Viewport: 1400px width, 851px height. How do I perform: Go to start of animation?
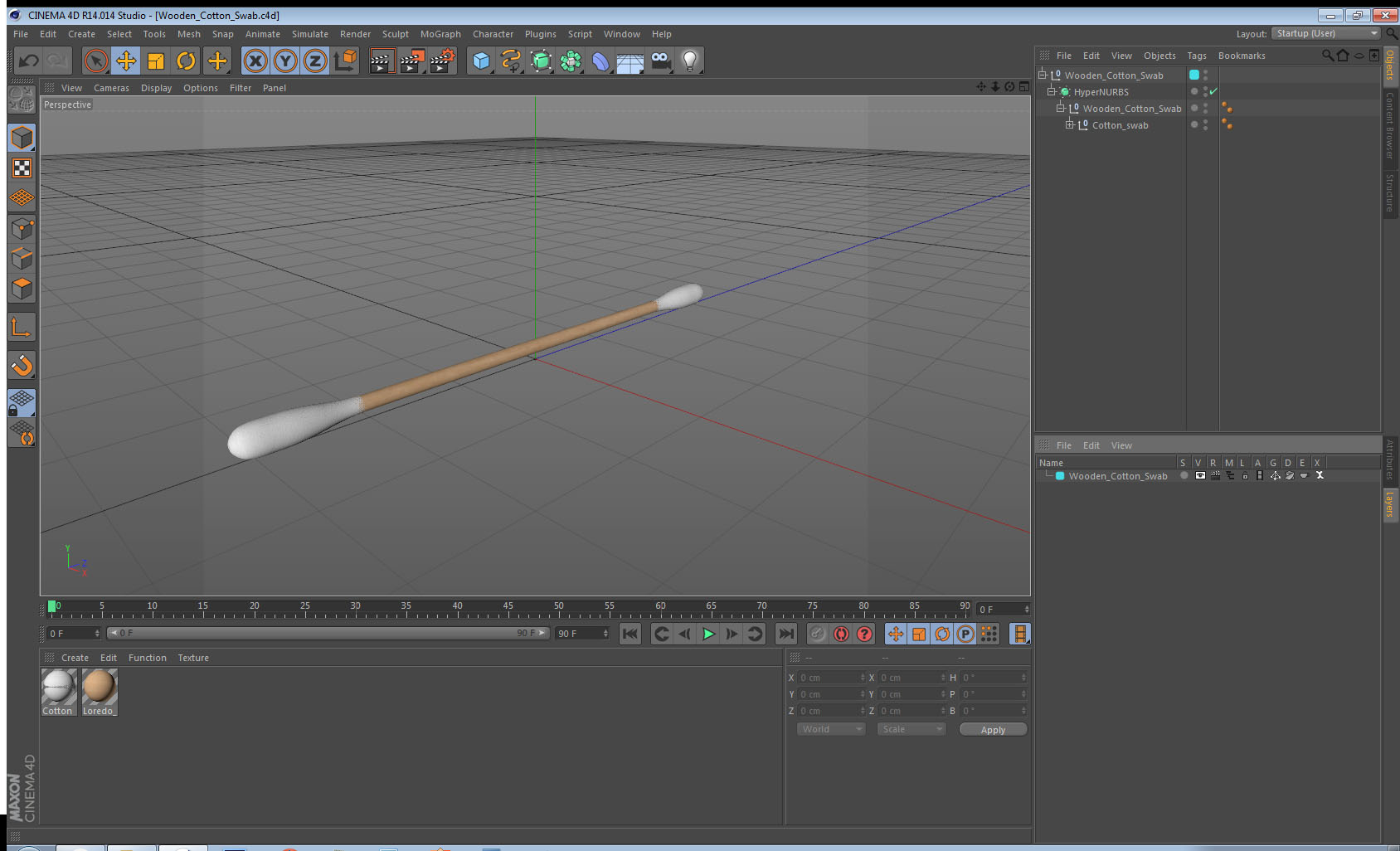(x=630, y=634)
